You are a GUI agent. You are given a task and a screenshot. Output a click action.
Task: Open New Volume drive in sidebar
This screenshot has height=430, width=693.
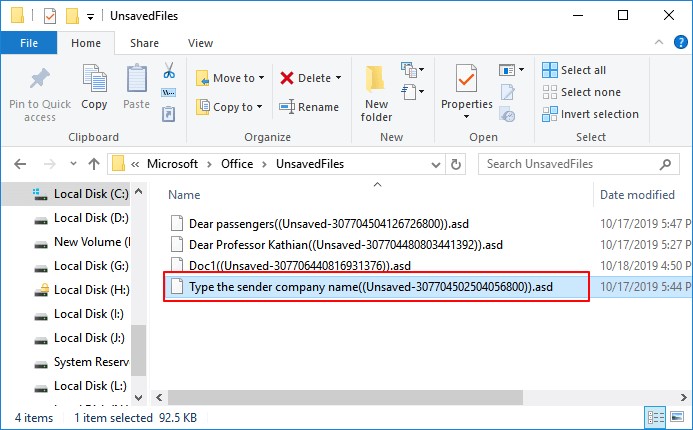pos(82,242)
